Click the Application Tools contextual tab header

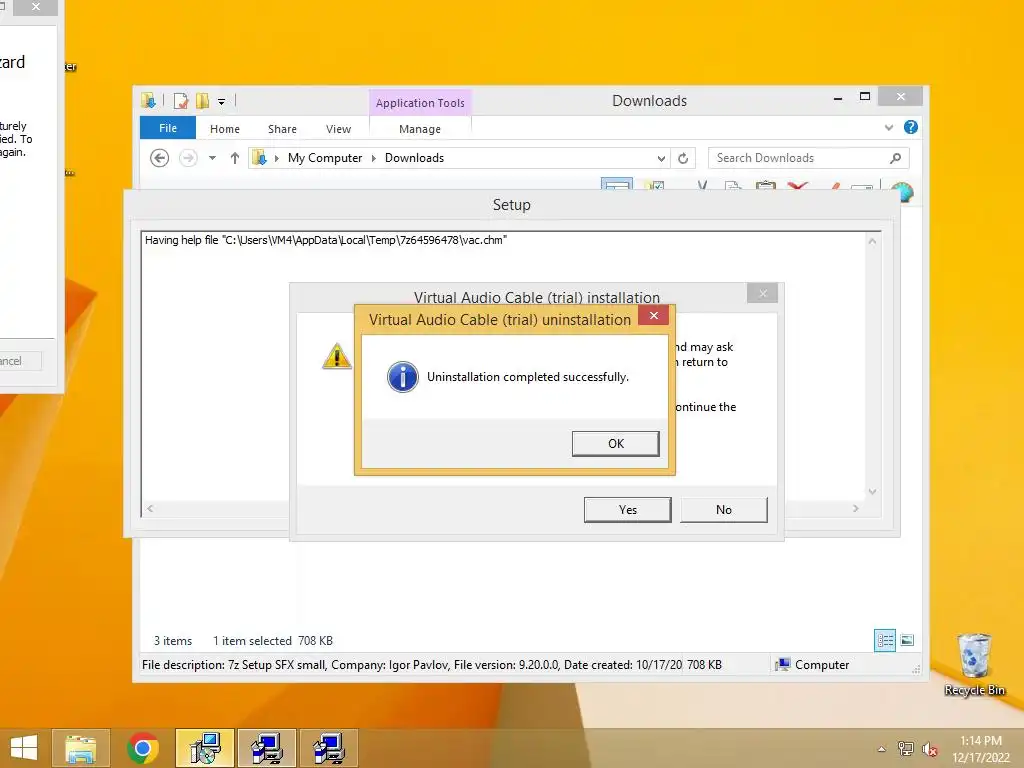pyautogui.click(x=420, y=103)
